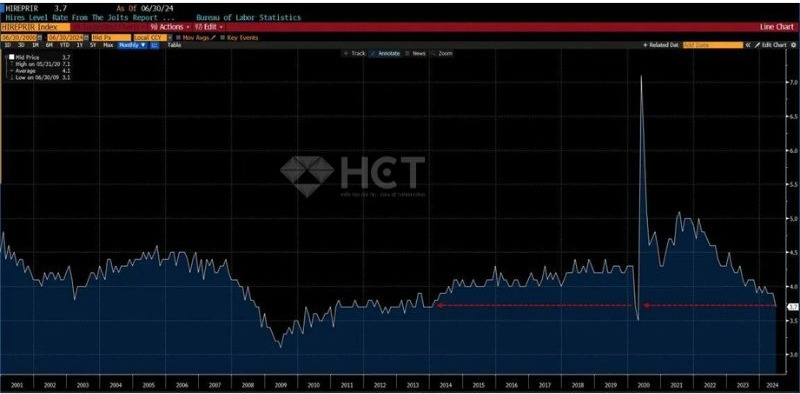
Task: Click the 2024 label on time axis
Action: [x=772, y=385]
